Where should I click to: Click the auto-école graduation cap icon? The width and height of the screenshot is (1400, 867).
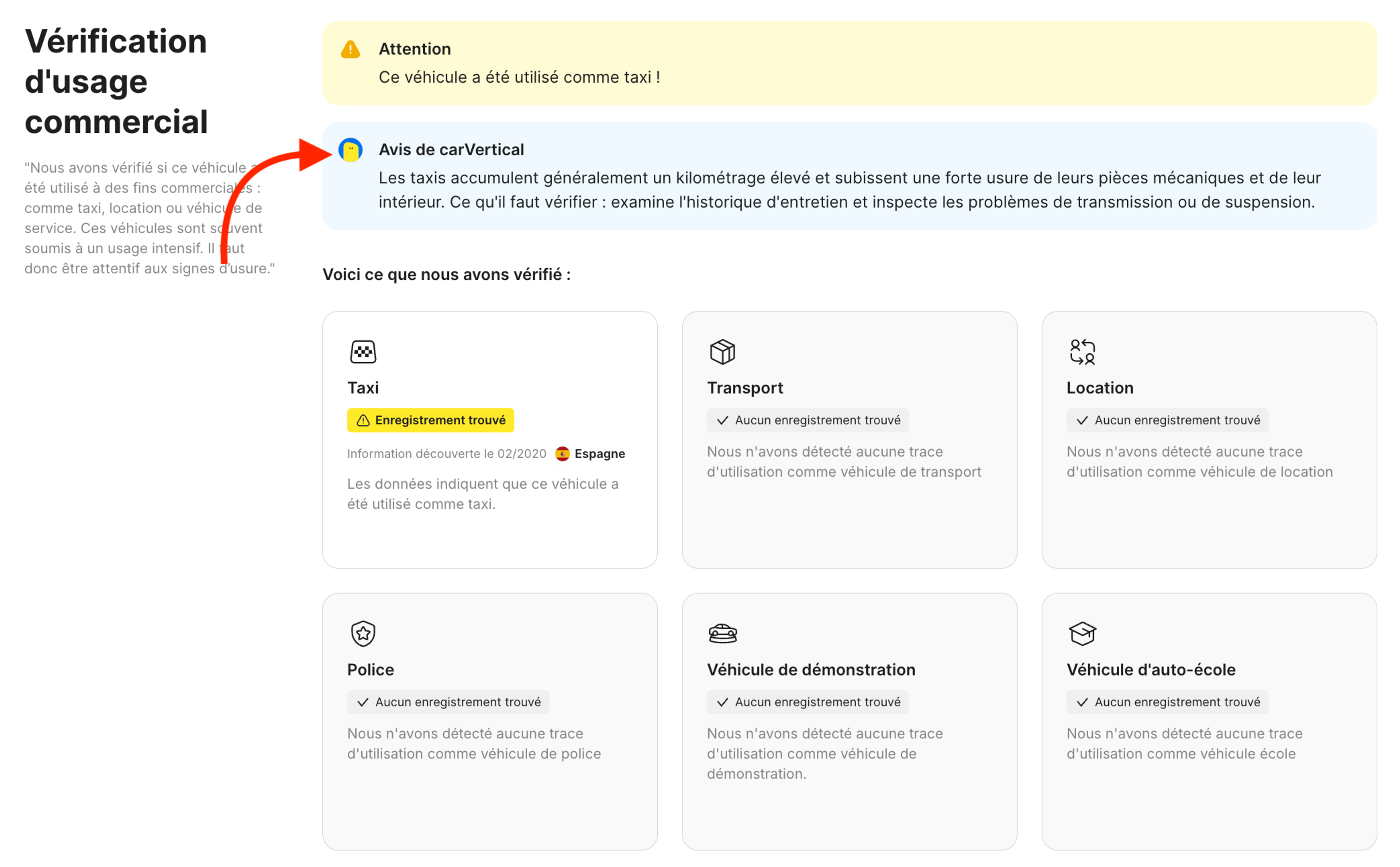point(1082,634)
